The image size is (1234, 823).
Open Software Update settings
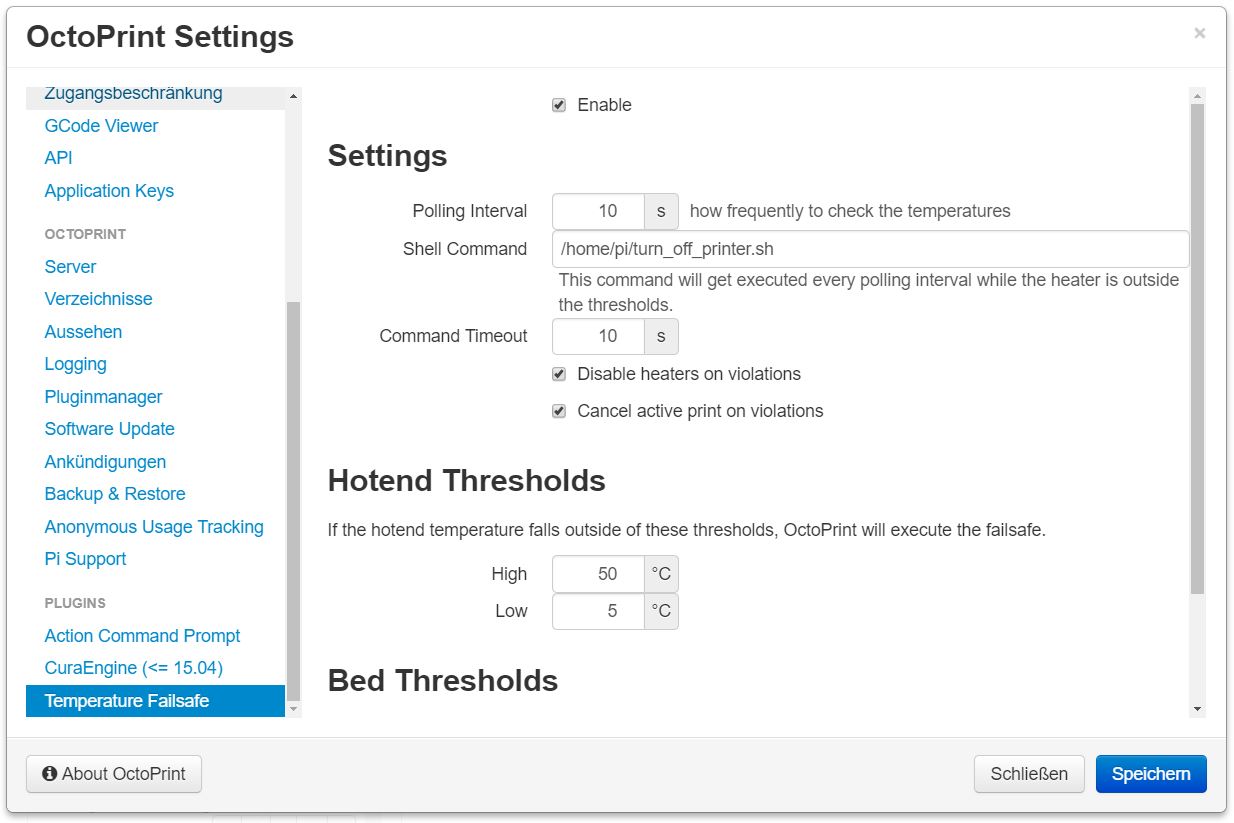pyautogui.click(x=109, y=429)
